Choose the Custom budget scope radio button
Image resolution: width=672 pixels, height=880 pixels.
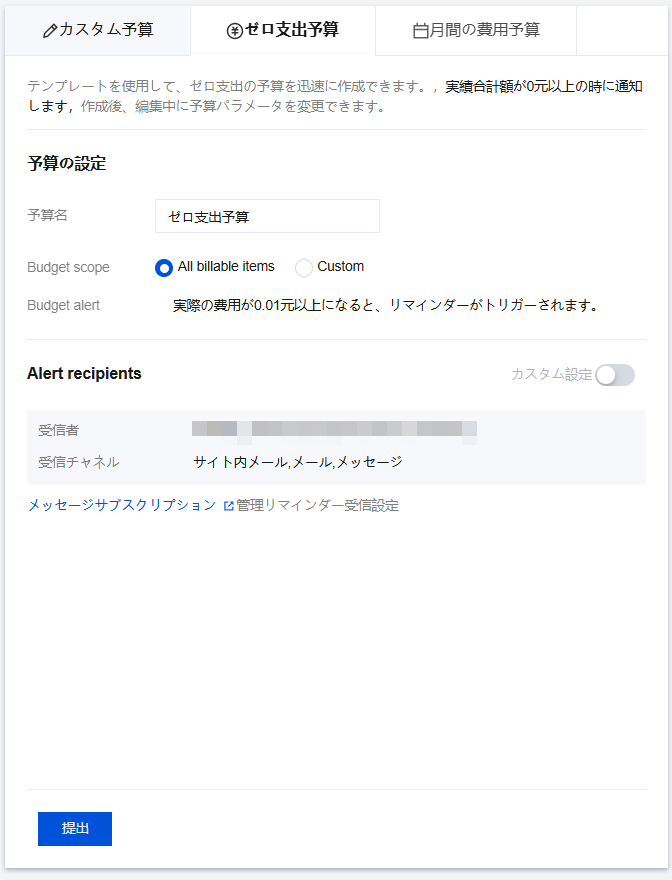[304, 268]
